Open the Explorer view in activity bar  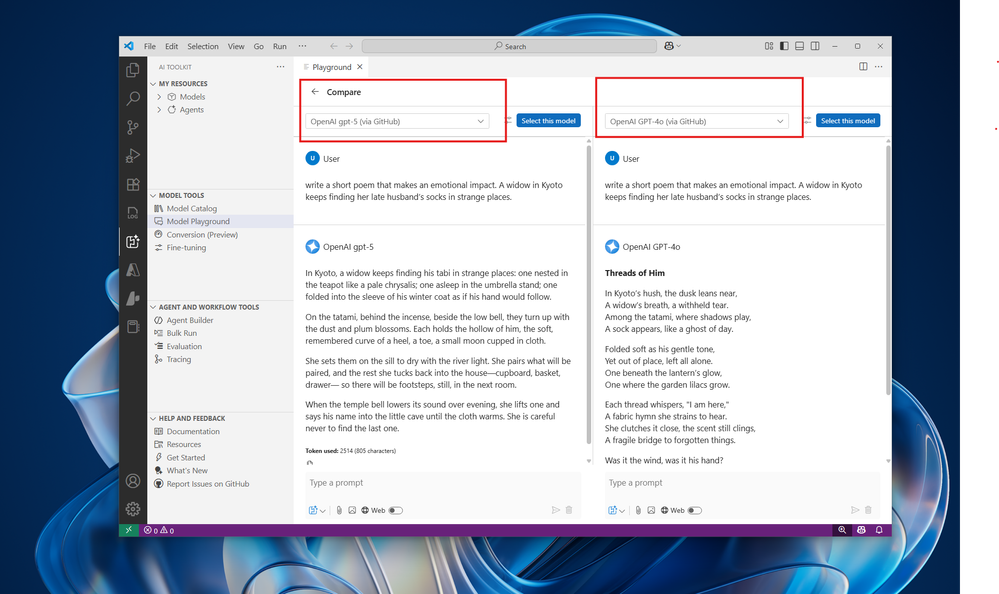[133, 69]
